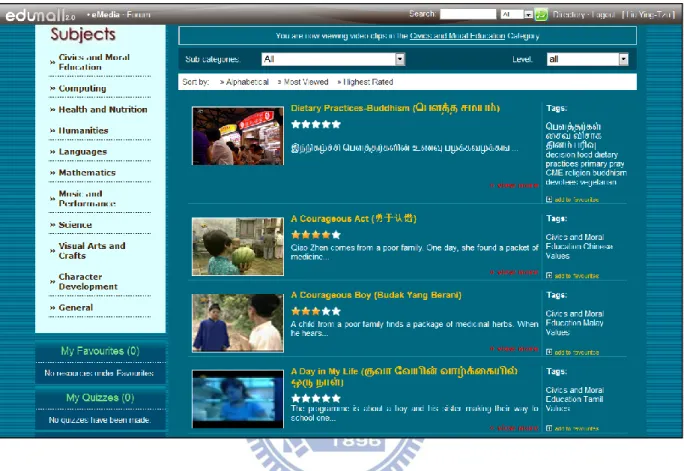The width and height of the screenshot is (684, 471).
Task: Click add-to-favourites icon for Dietary Practices-Buddhism
Action: click(549, 199)
